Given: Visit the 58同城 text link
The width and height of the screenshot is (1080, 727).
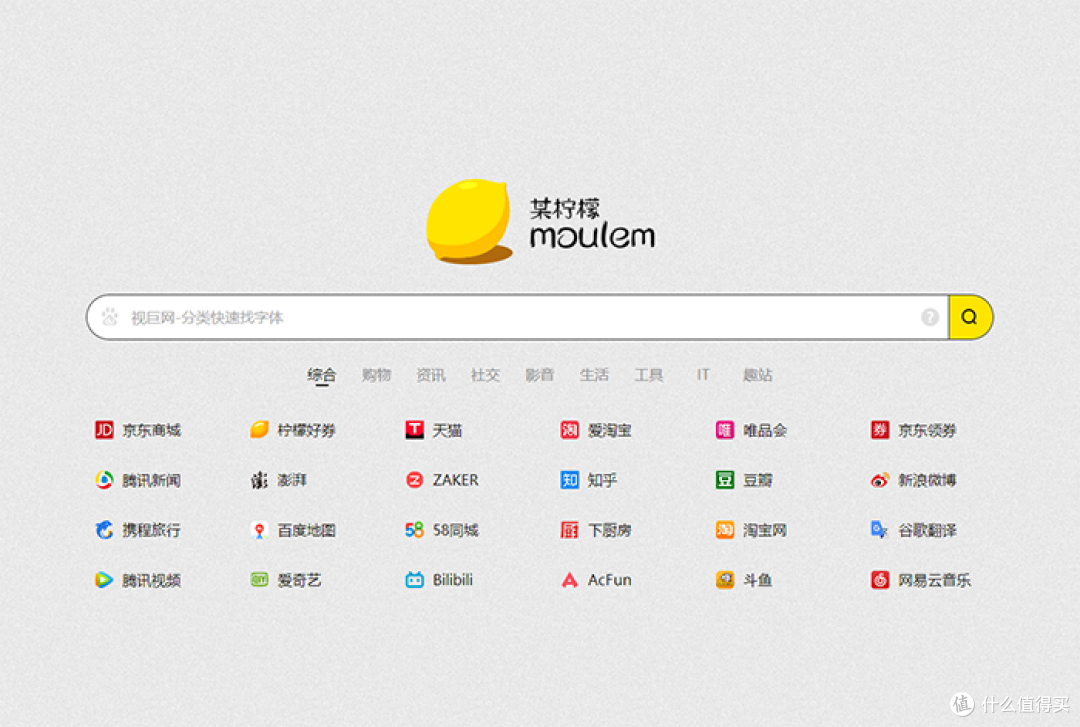Looking at the screenshot, I should pos(455,530).
